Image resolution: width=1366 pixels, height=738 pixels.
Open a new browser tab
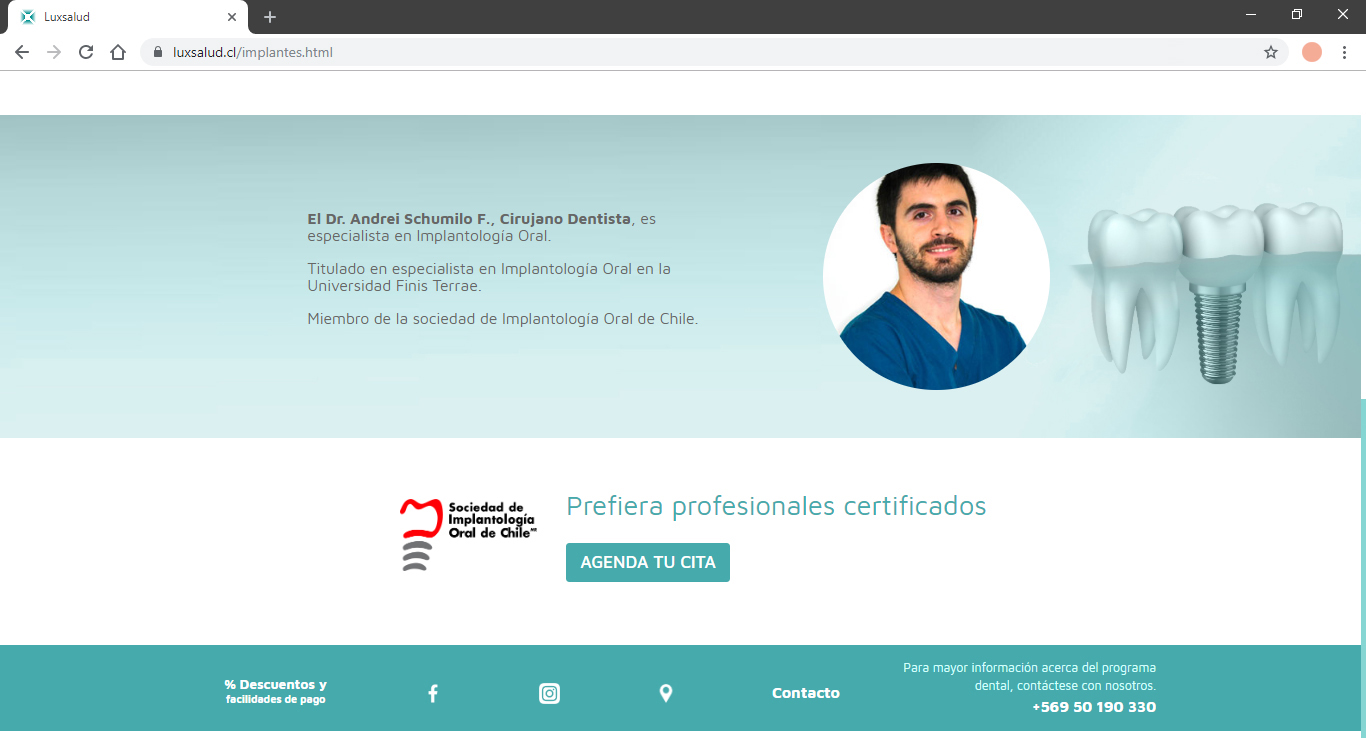point(270,17)
